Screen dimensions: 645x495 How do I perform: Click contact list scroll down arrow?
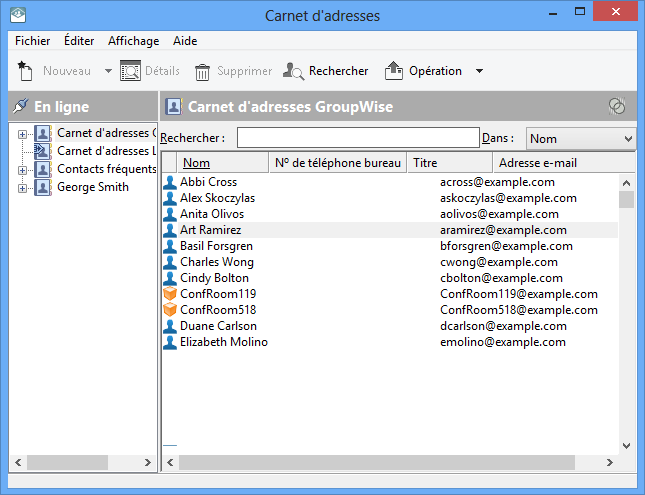626,446
